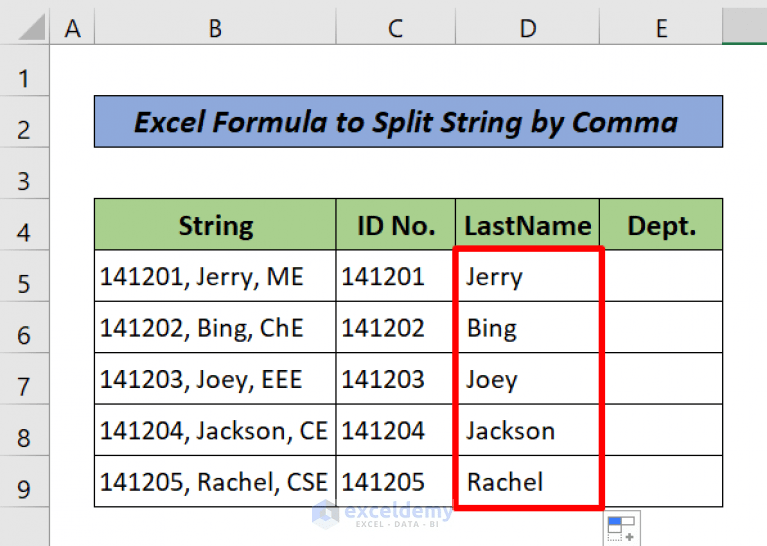Select column C header

396,28
